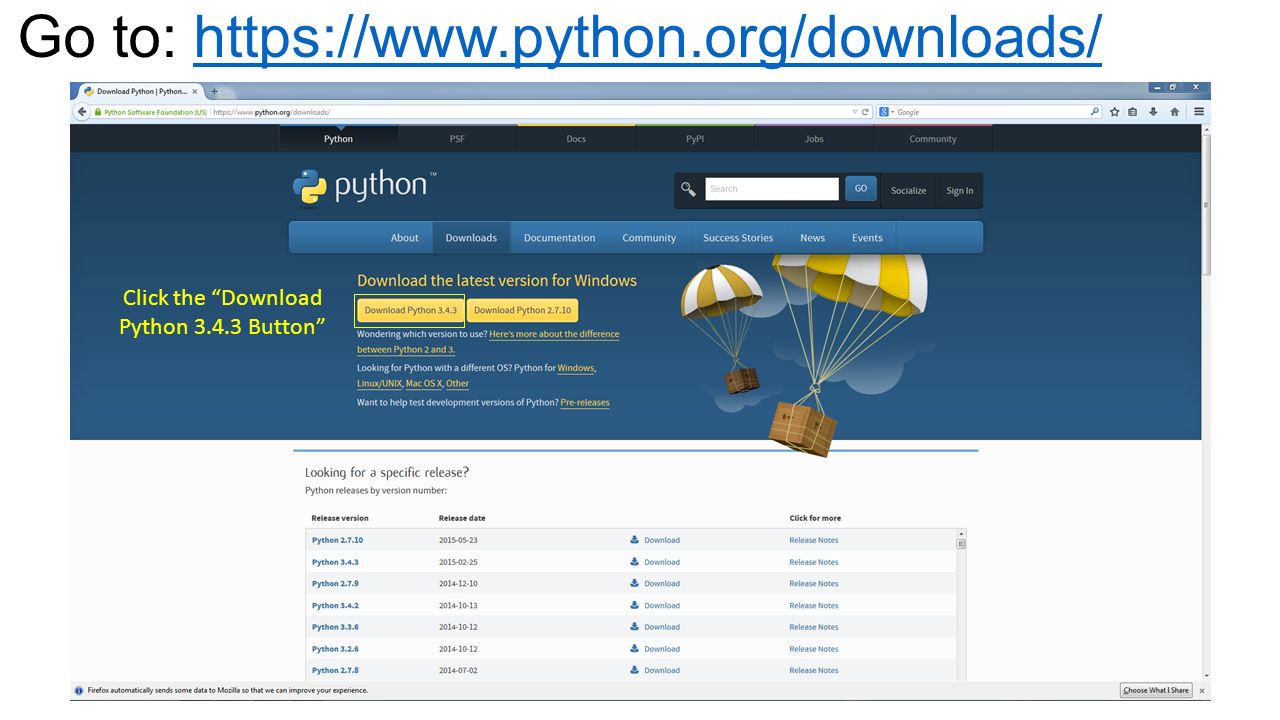The height and width of the screenshot is (720, 1280).
Task: Open the Python 3.2.6 release link
Action: point(335,649)
